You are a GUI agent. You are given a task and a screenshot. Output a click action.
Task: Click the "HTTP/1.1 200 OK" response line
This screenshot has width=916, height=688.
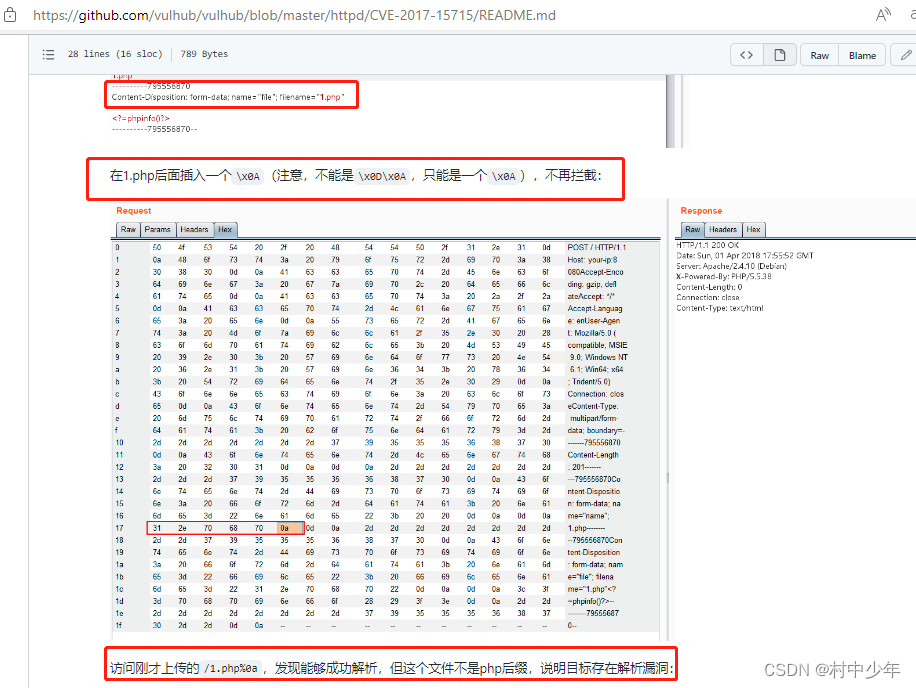point(707,245)
